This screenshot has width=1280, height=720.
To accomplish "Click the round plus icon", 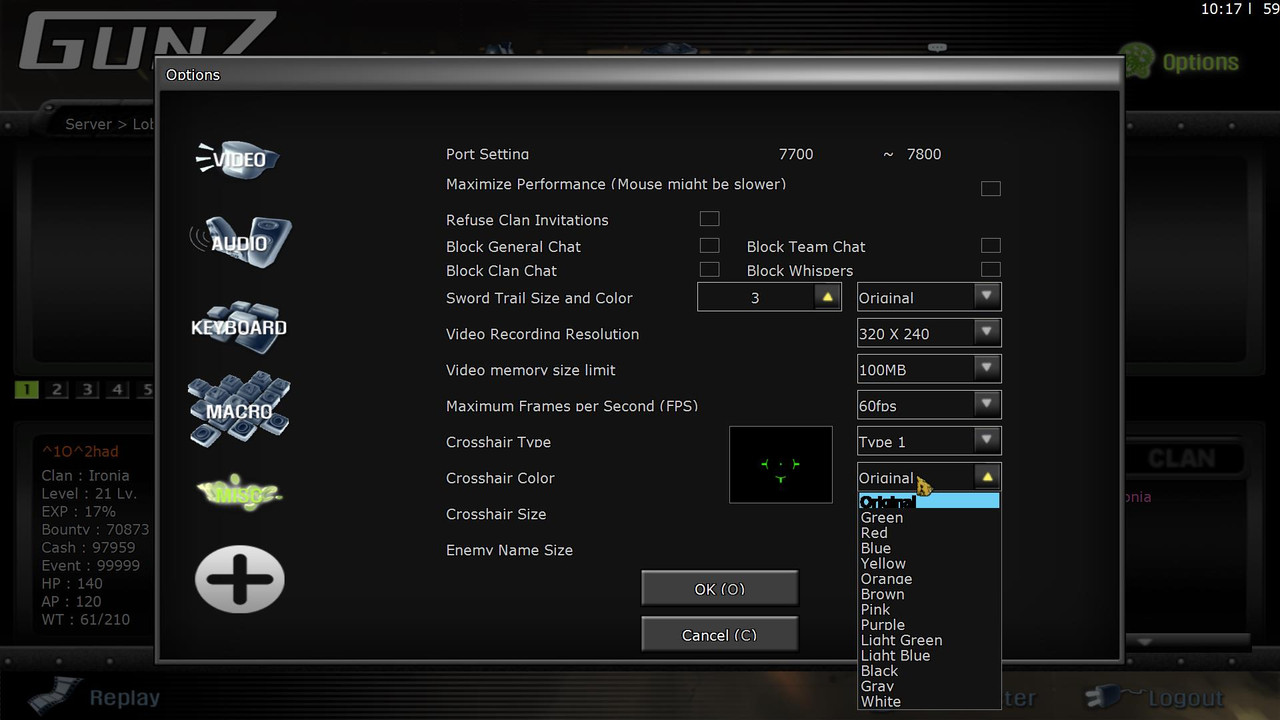I will point(240,579).
